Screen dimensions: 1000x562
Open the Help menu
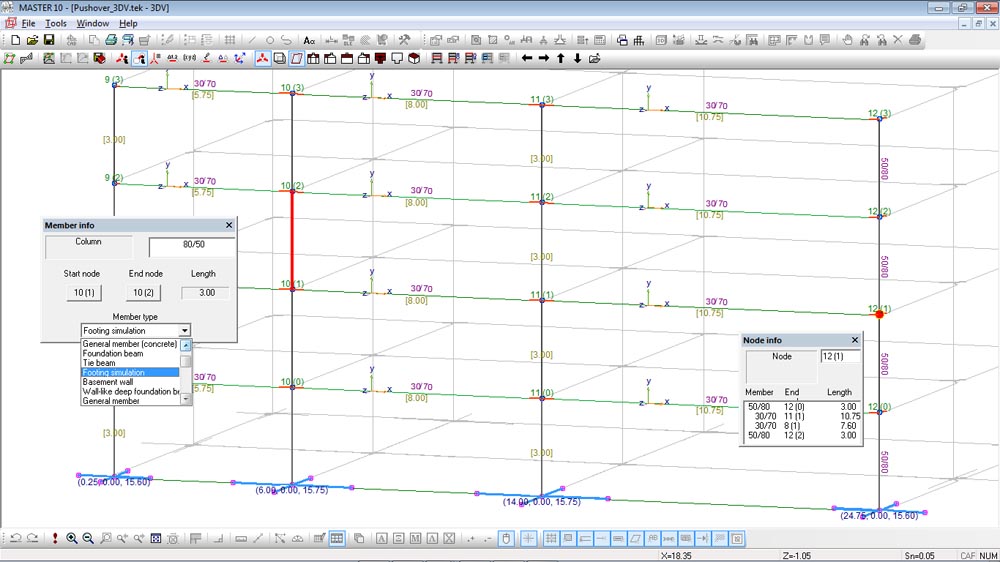pyautogui.click(x=128, y=23)
